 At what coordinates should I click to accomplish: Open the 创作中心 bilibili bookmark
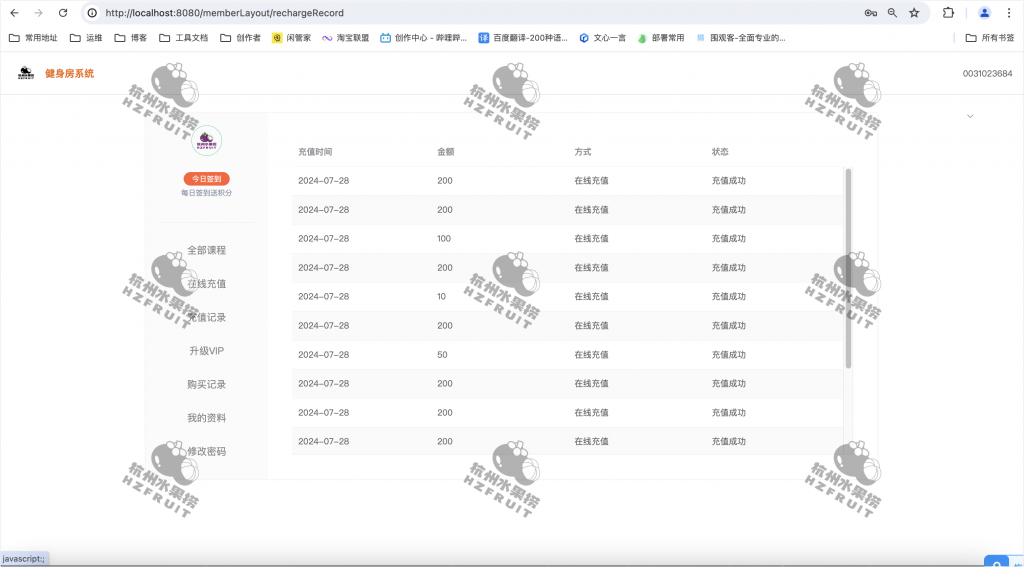424,38
